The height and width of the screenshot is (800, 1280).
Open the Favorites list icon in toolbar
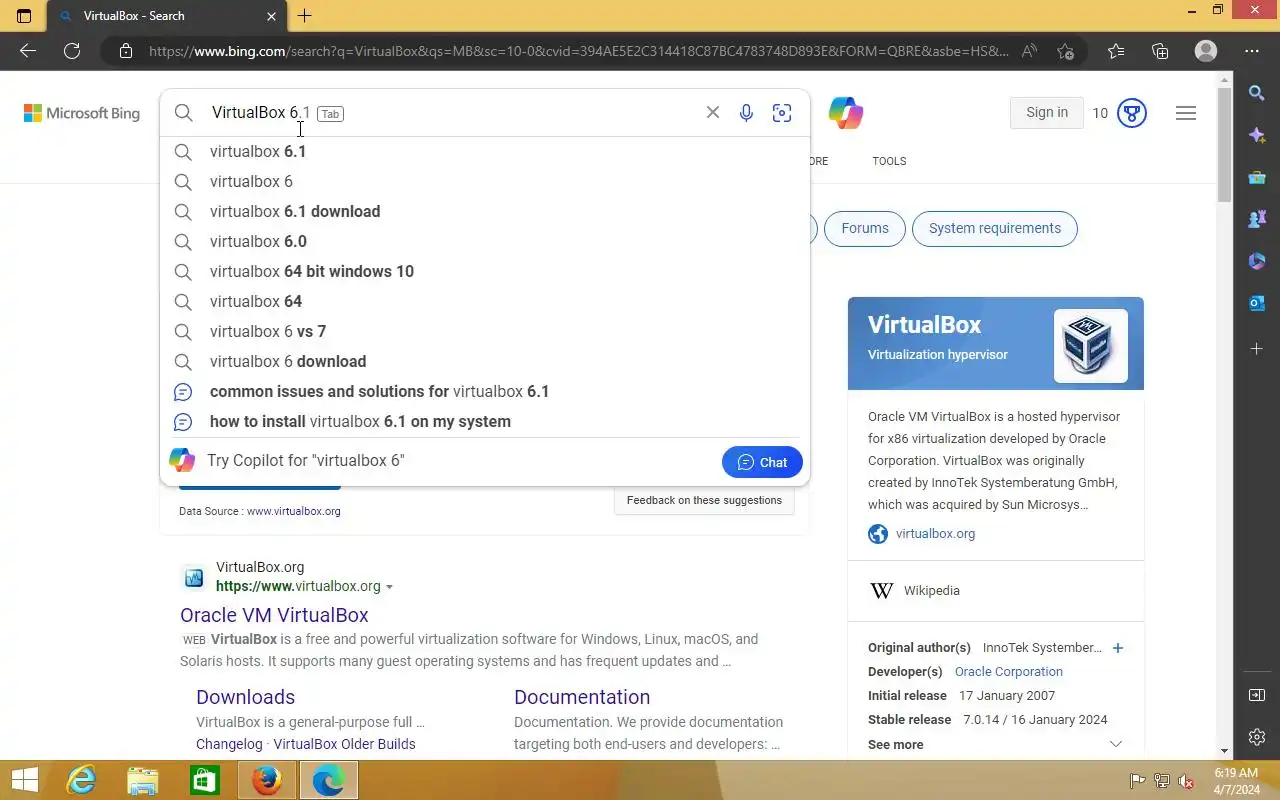pyautogui.click(x=1116, y=51)
